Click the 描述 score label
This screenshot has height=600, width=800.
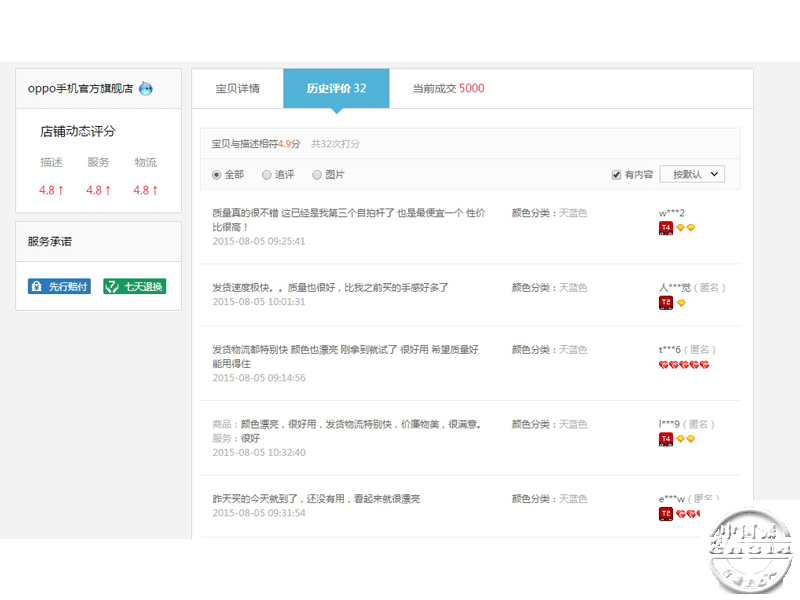pos(51,162)
